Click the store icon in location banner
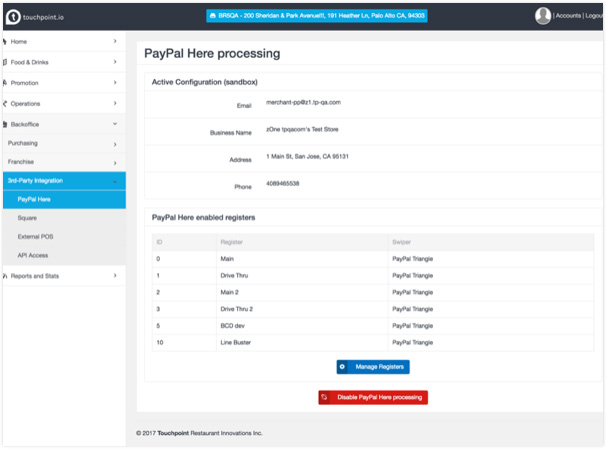The height and width of the screenshot is (449, 606). [x=213, y=16]
